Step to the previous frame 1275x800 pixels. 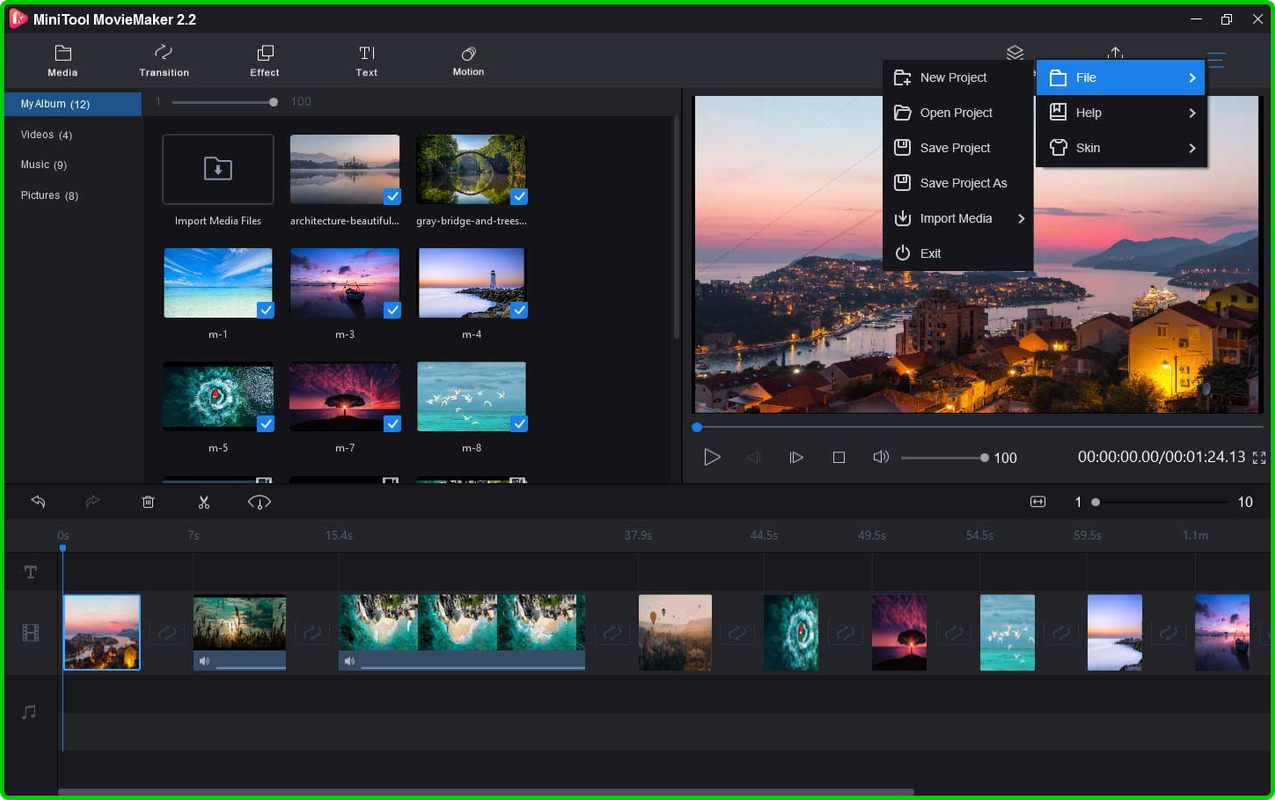[754, 457]
